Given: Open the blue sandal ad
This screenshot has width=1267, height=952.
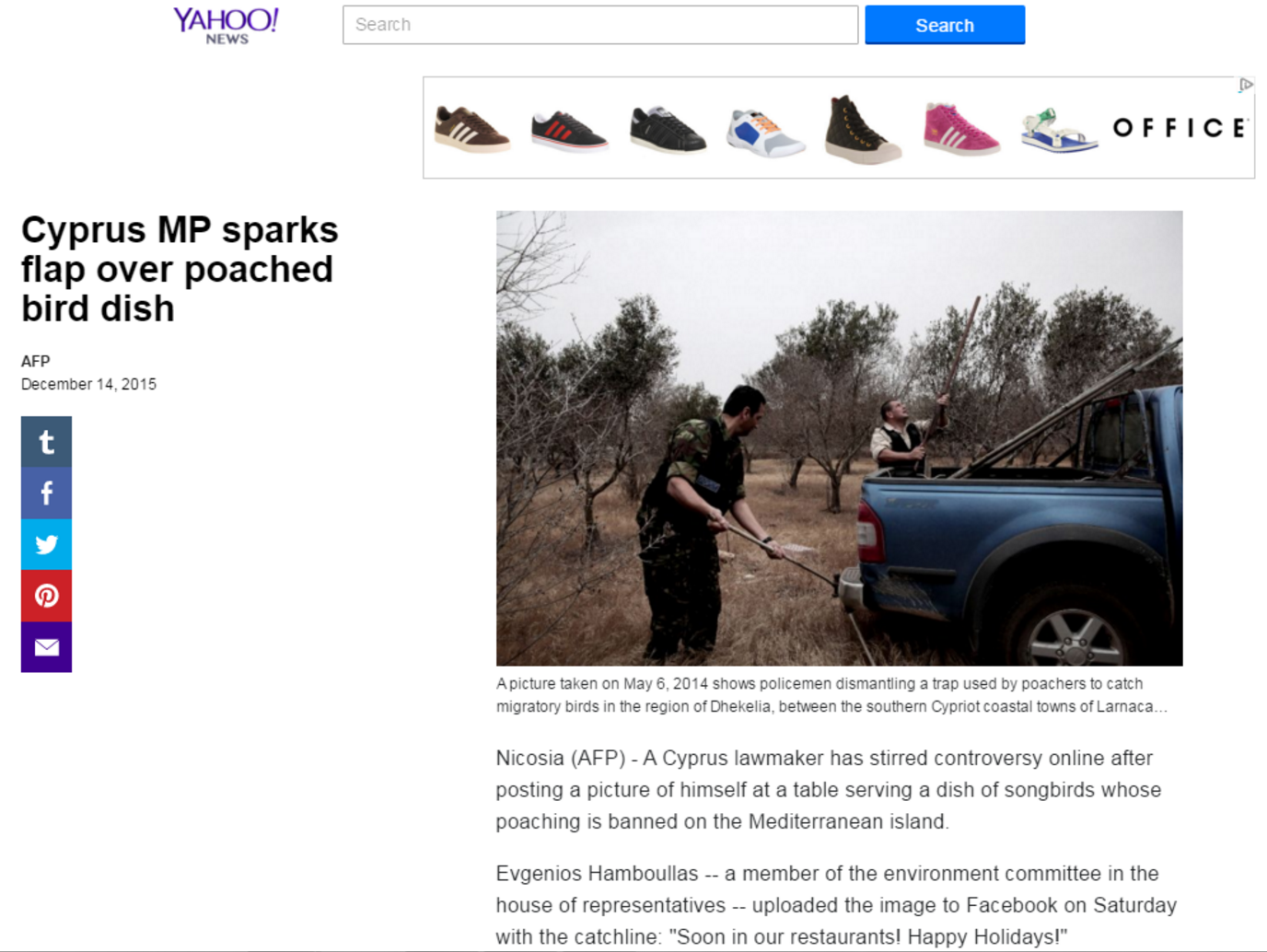Looking at the screenshot, I should click(1059, 131).
